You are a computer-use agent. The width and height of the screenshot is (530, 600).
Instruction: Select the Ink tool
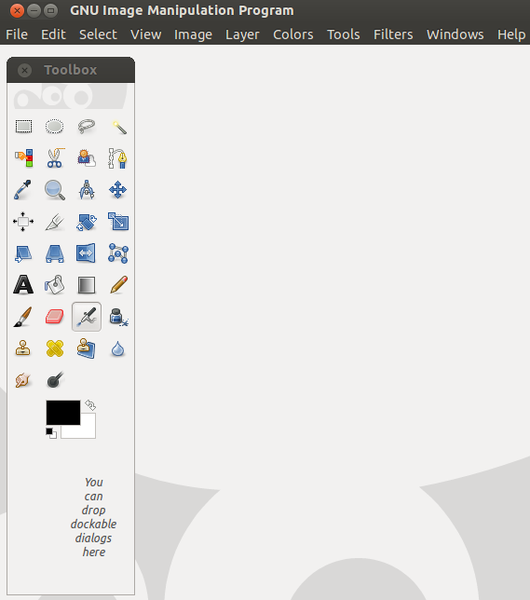coord(118,317)
